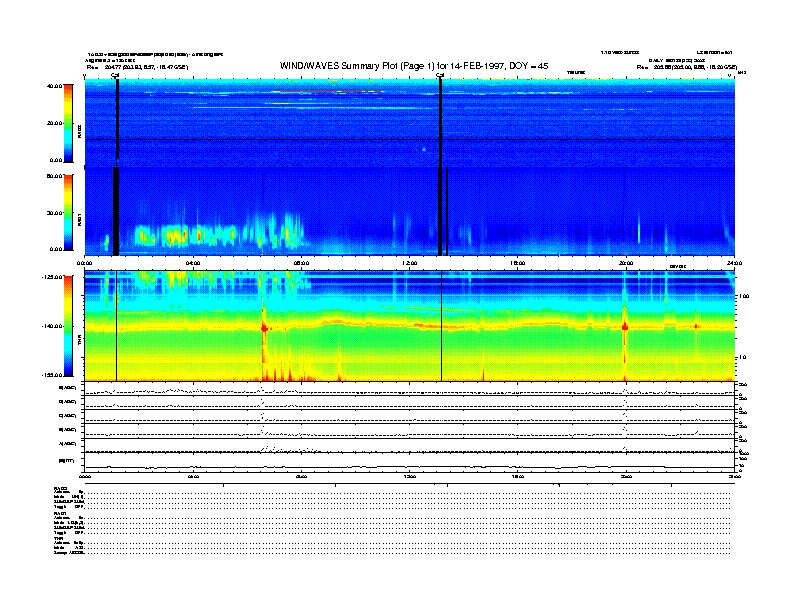Select the 40.00 label on the top color bar
The width and height of the screenshot is (792, 612).
click(x=55, y=86)
